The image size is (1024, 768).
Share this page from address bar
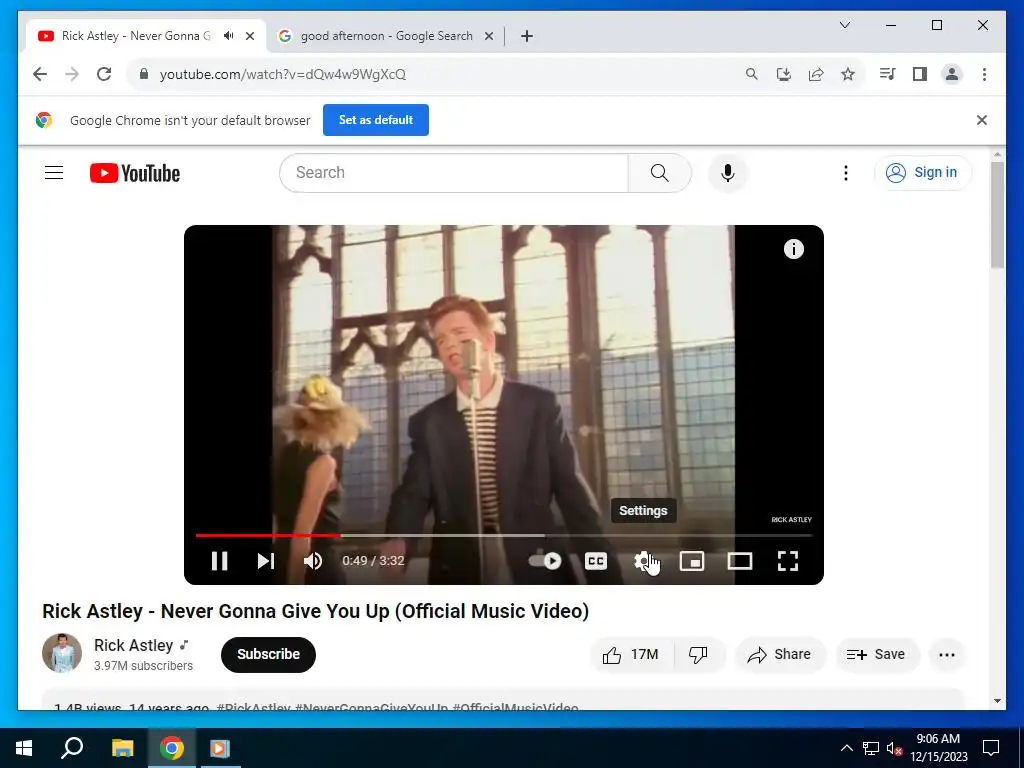tap(816, 74)
